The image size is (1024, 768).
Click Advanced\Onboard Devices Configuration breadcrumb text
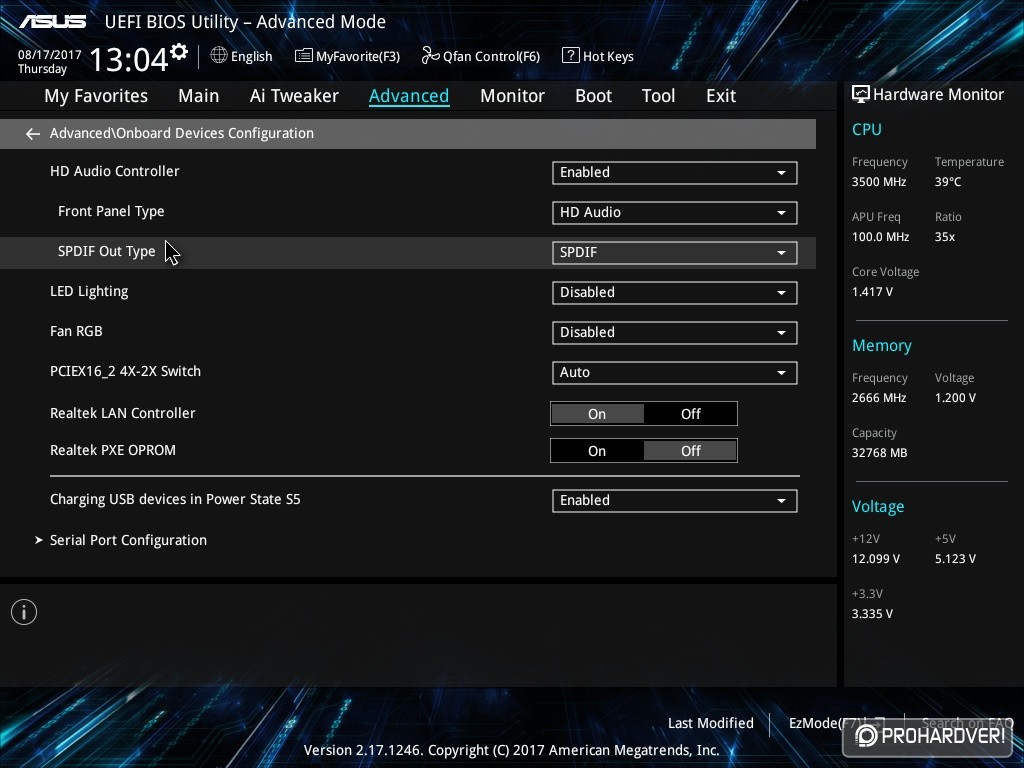(182, 133)
